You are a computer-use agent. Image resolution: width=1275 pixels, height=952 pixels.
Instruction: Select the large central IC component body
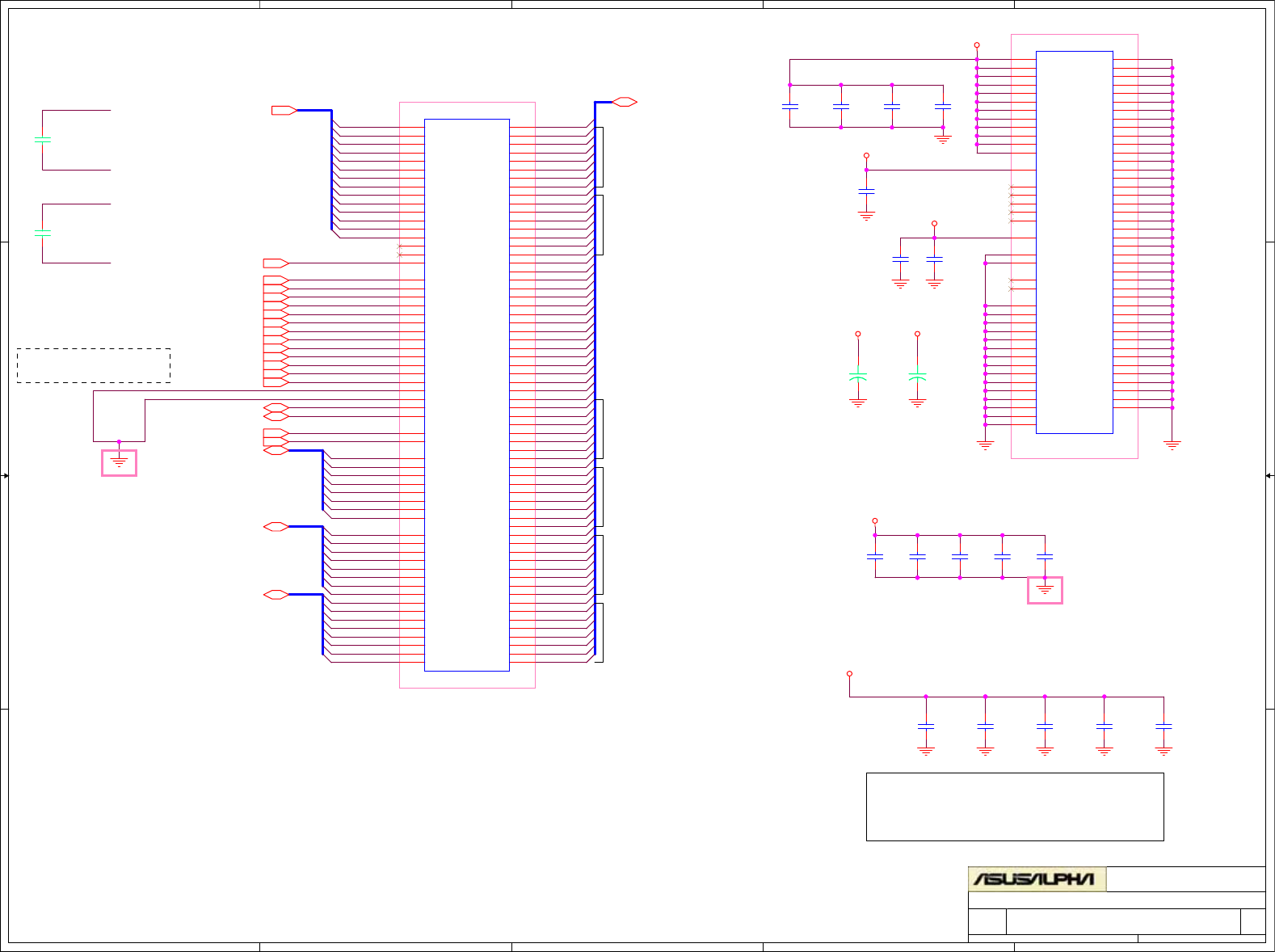pos(467,395)
